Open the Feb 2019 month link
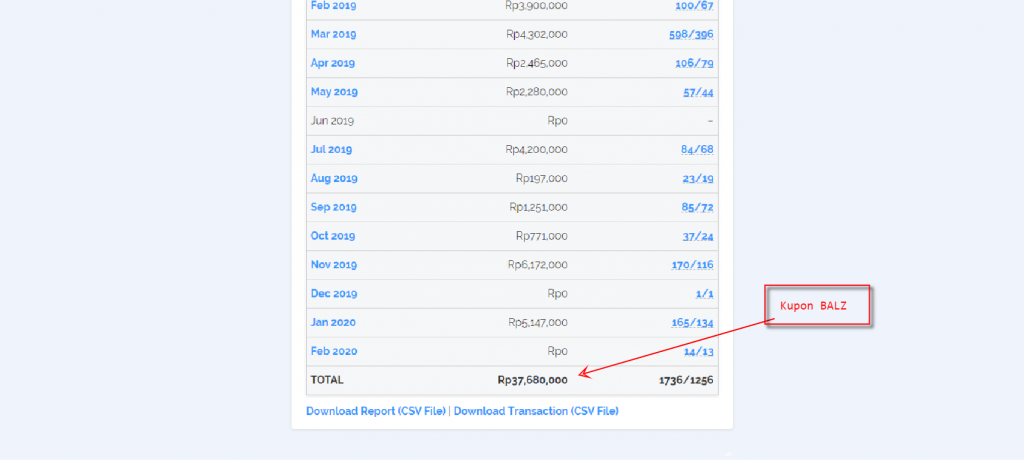The width and height of the screenshot is (1024, 460). (333, 6)
